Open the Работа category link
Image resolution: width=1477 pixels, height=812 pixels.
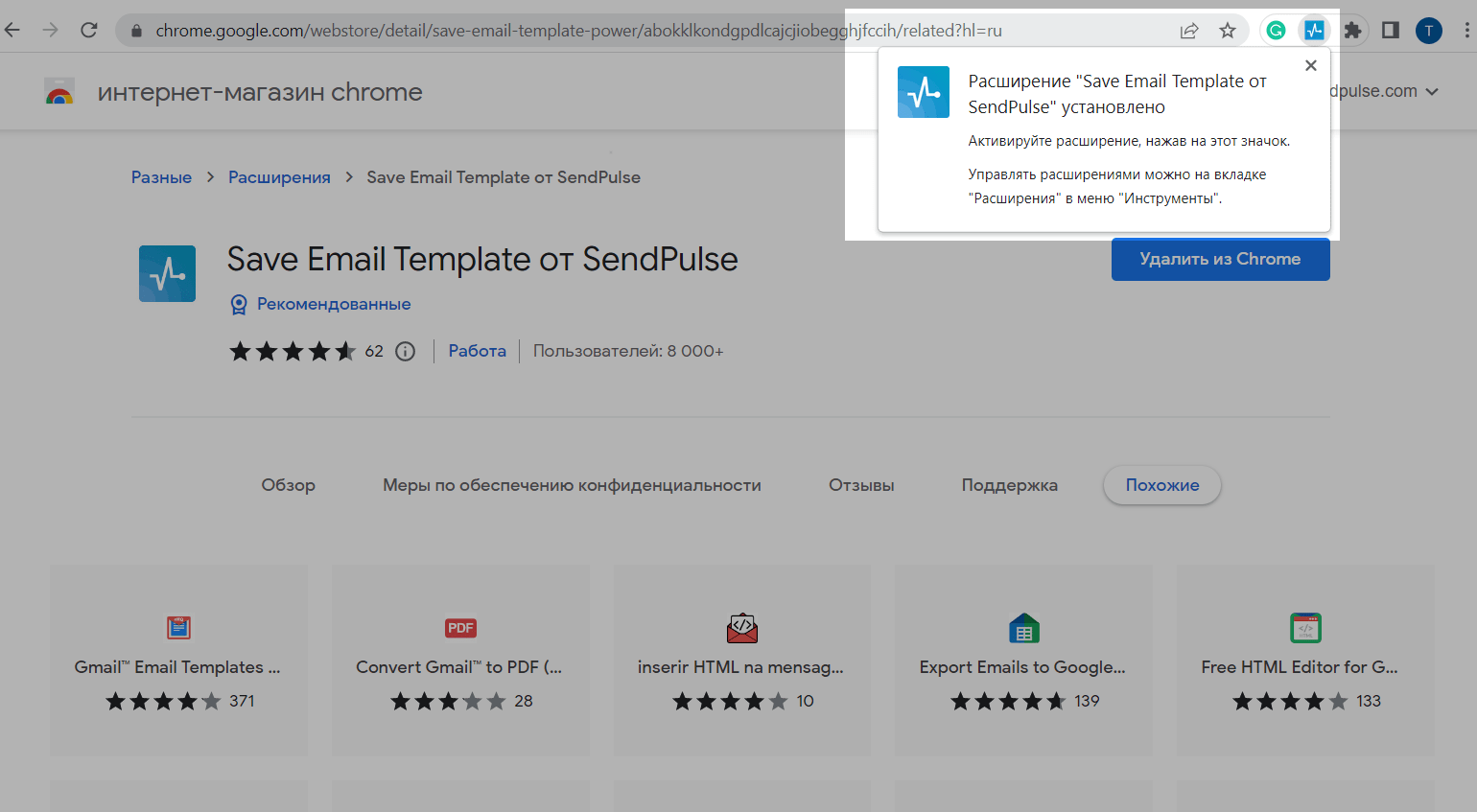[x=477, y=351]
